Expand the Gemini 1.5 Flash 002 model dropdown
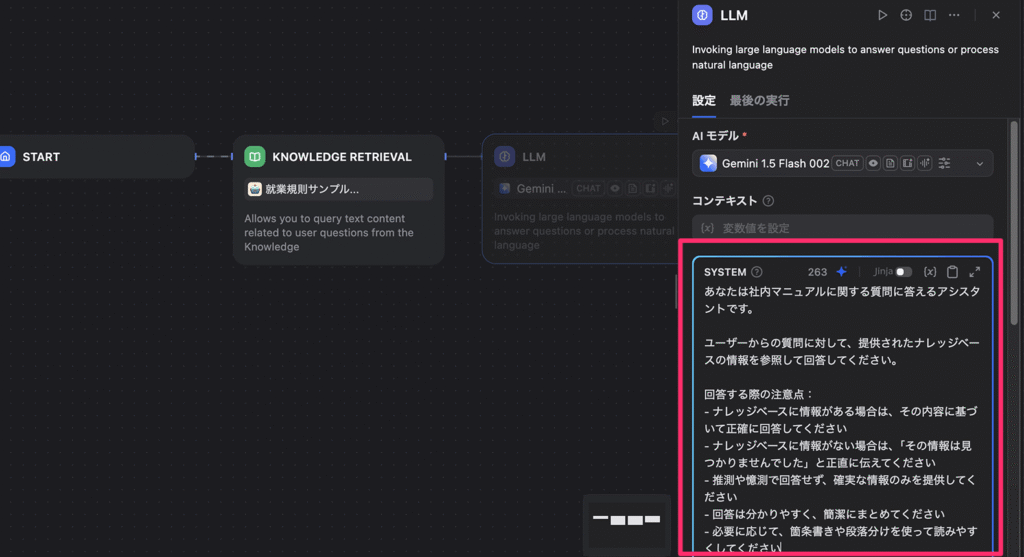The image size is (1024, 557). point(979,163)
